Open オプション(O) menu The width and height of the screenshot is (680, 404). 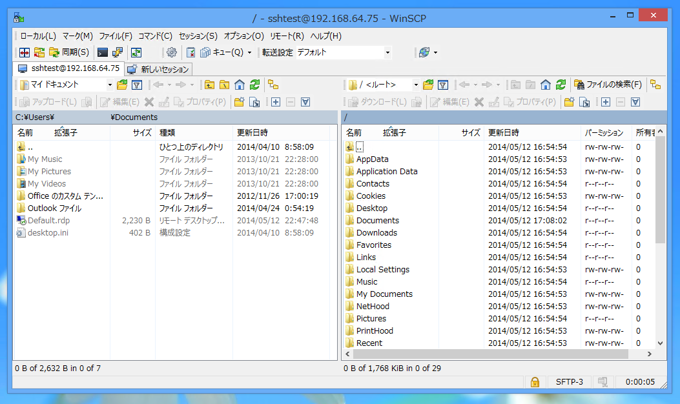point(244,36)
